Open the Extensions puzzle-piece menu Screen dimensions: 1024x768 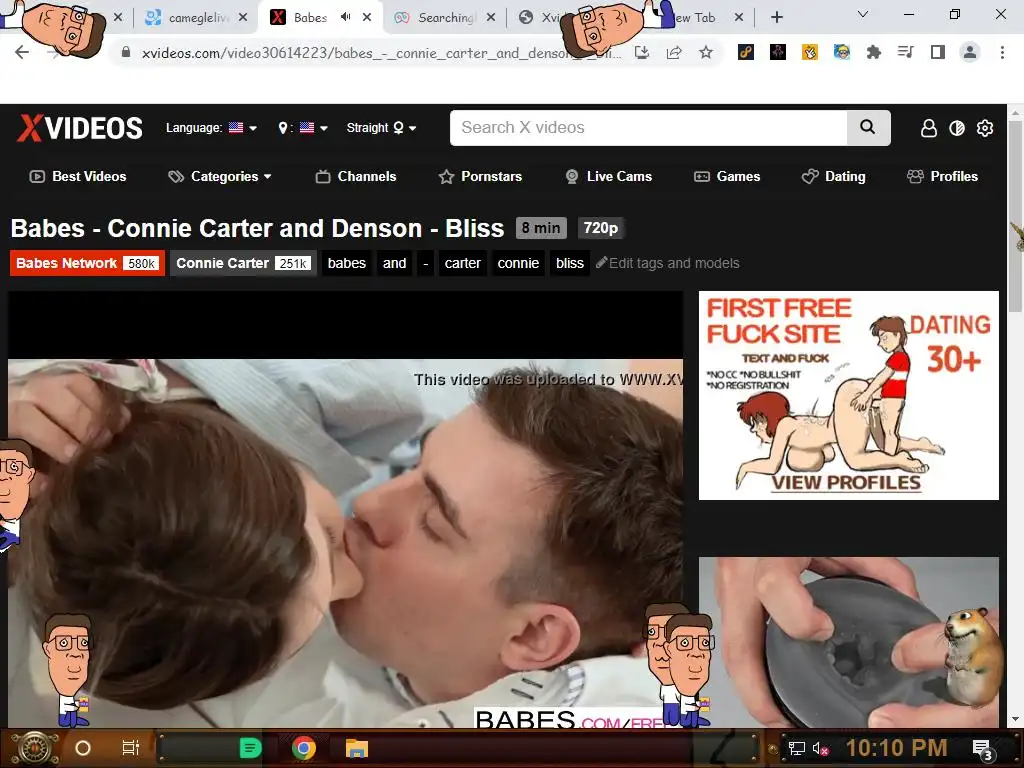(x=874, y=52)
